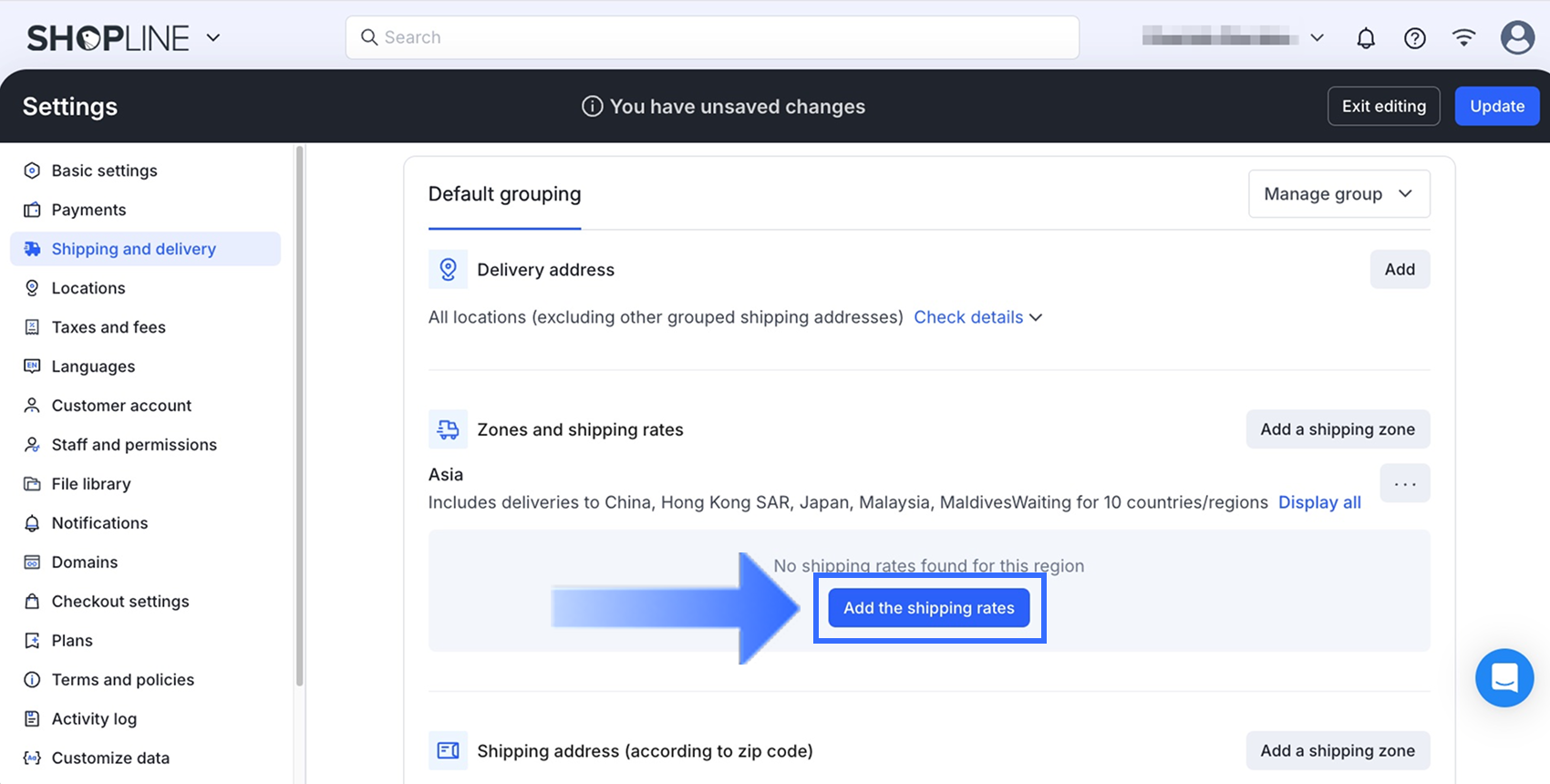The width and height of the screenshot is (1550, 784).
Task: Expand the store account name dropdown
Action: 1317,38
